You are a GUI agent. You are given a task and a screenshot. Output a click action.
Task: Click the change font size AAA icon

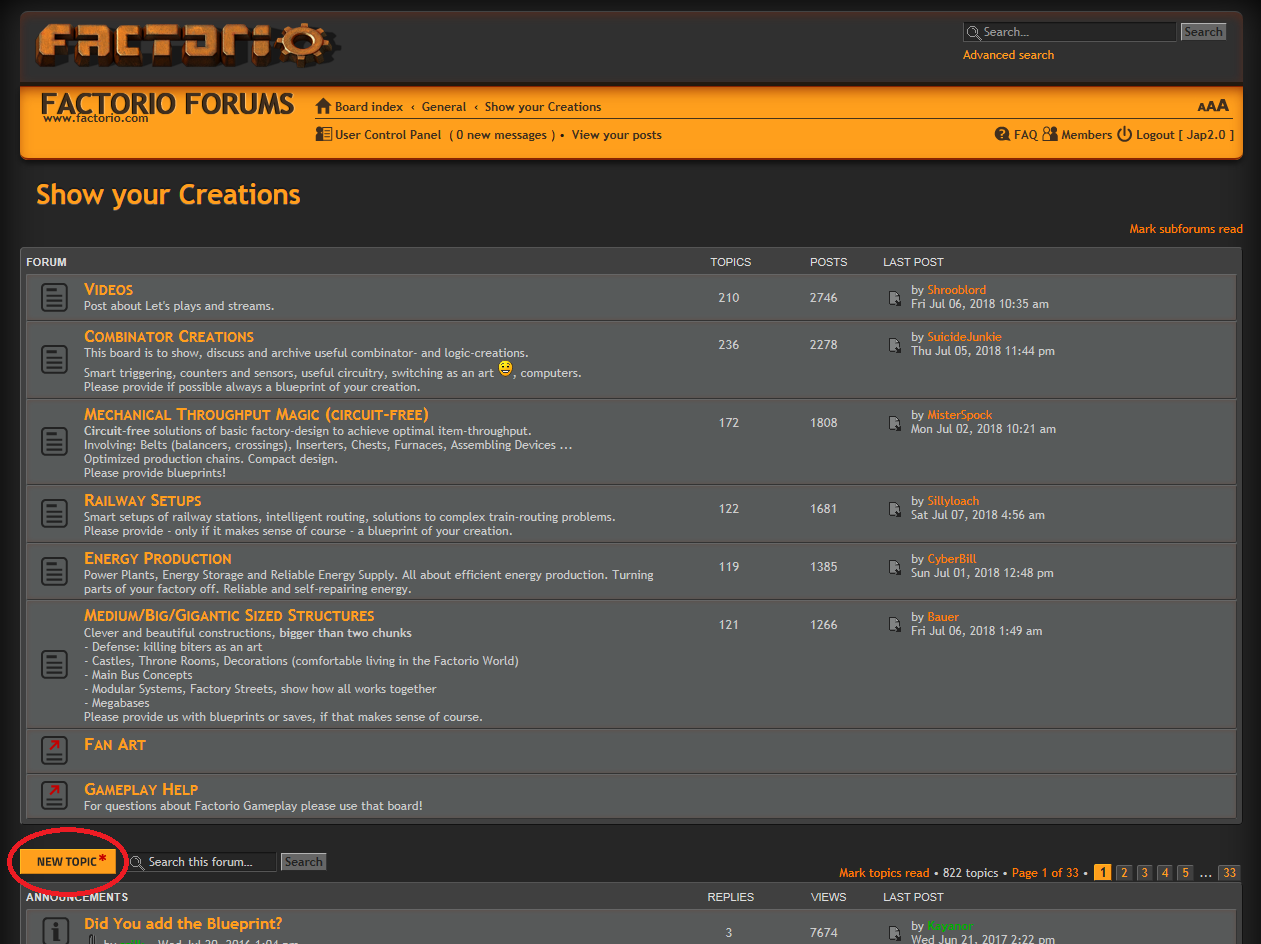[1213, 106]
